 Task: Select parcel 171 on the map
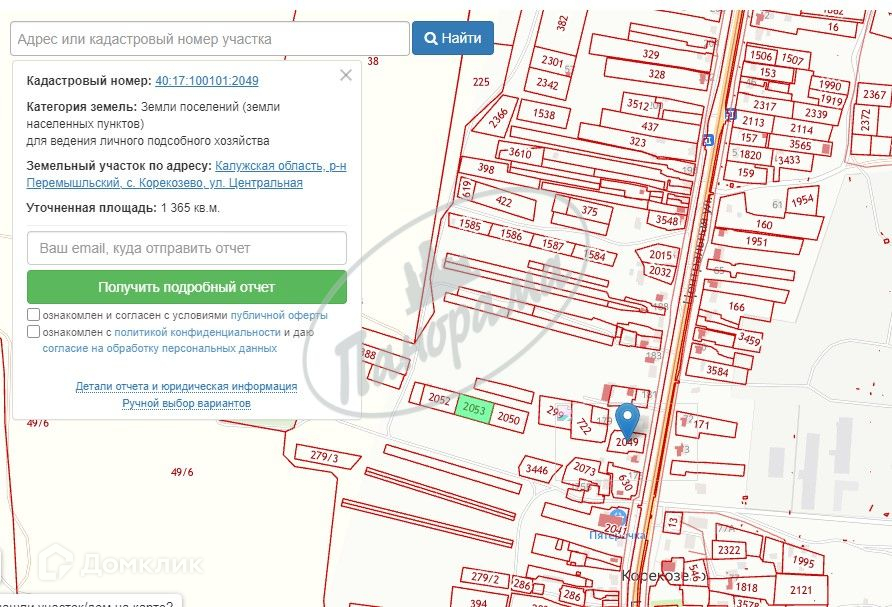pyautogui.click(x=701, y=424)
